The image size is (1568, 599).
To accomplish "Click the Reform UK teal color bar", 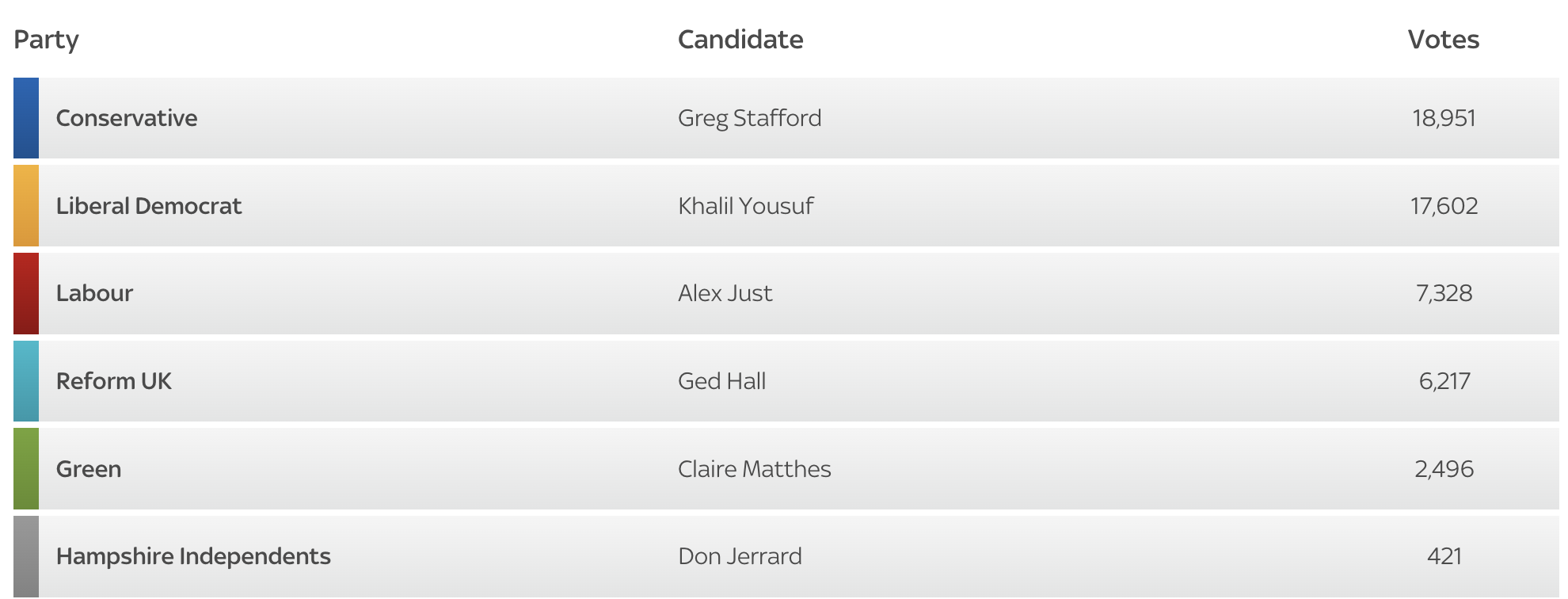I will (26, 381).
